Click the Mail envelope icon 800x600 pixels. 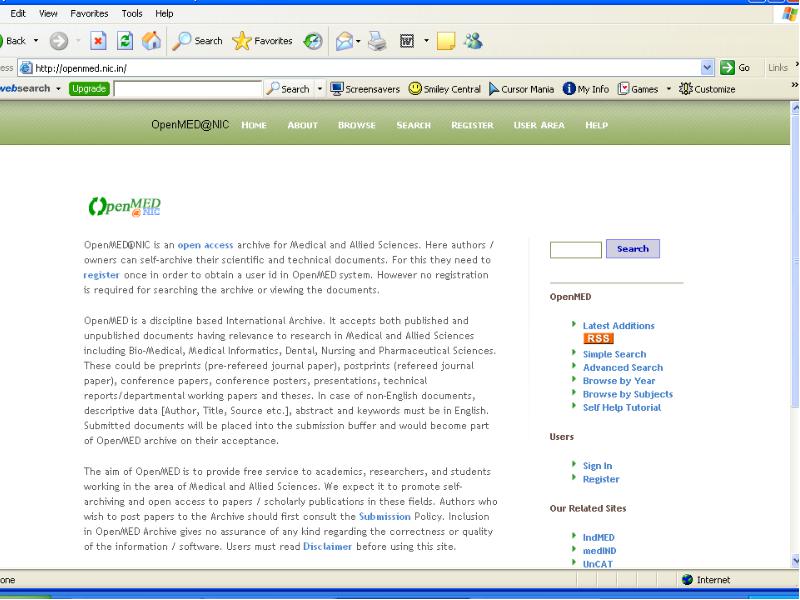[344, 41]
